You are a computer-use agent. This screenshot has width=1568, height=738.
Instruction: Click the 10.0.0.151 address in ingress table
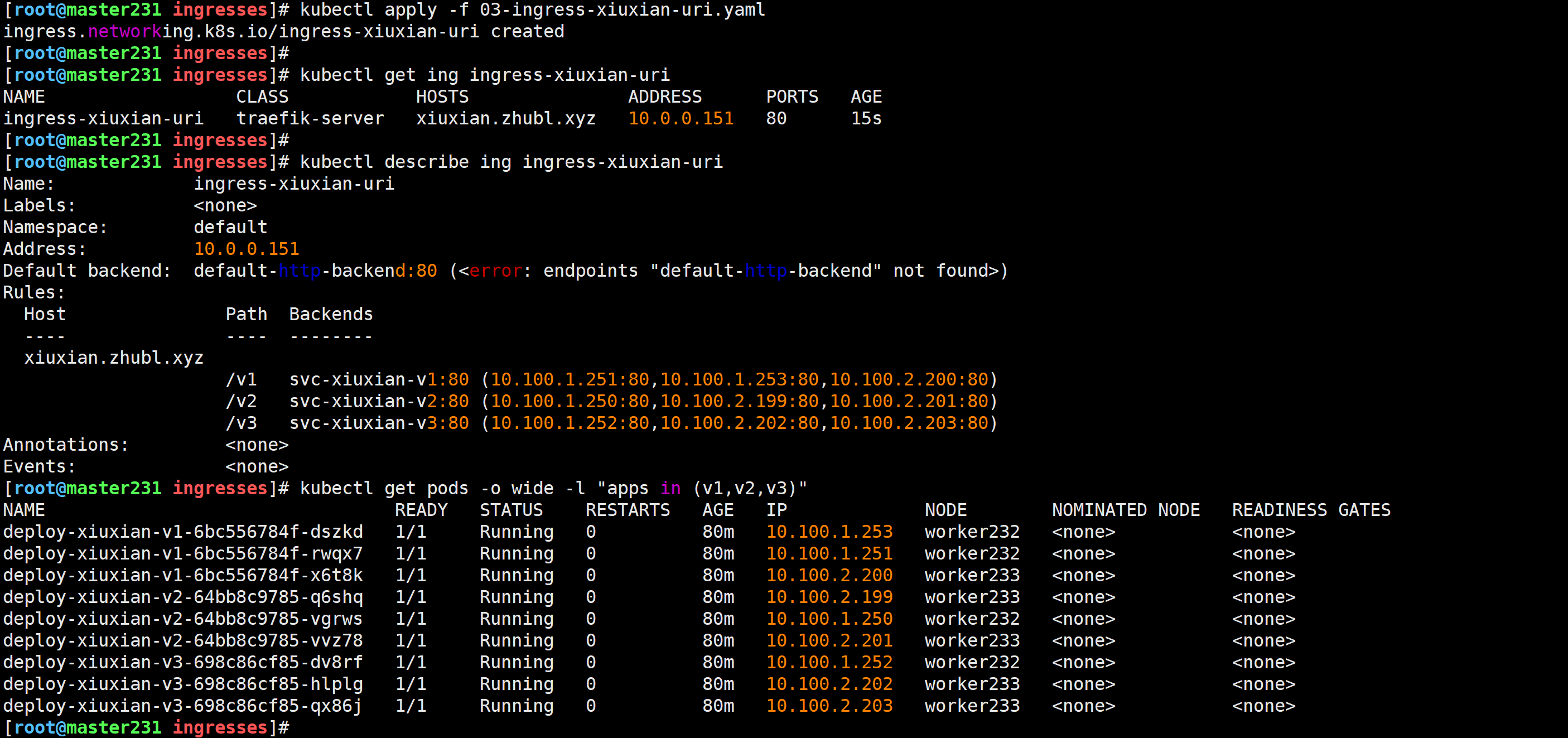tap(681, 118)
